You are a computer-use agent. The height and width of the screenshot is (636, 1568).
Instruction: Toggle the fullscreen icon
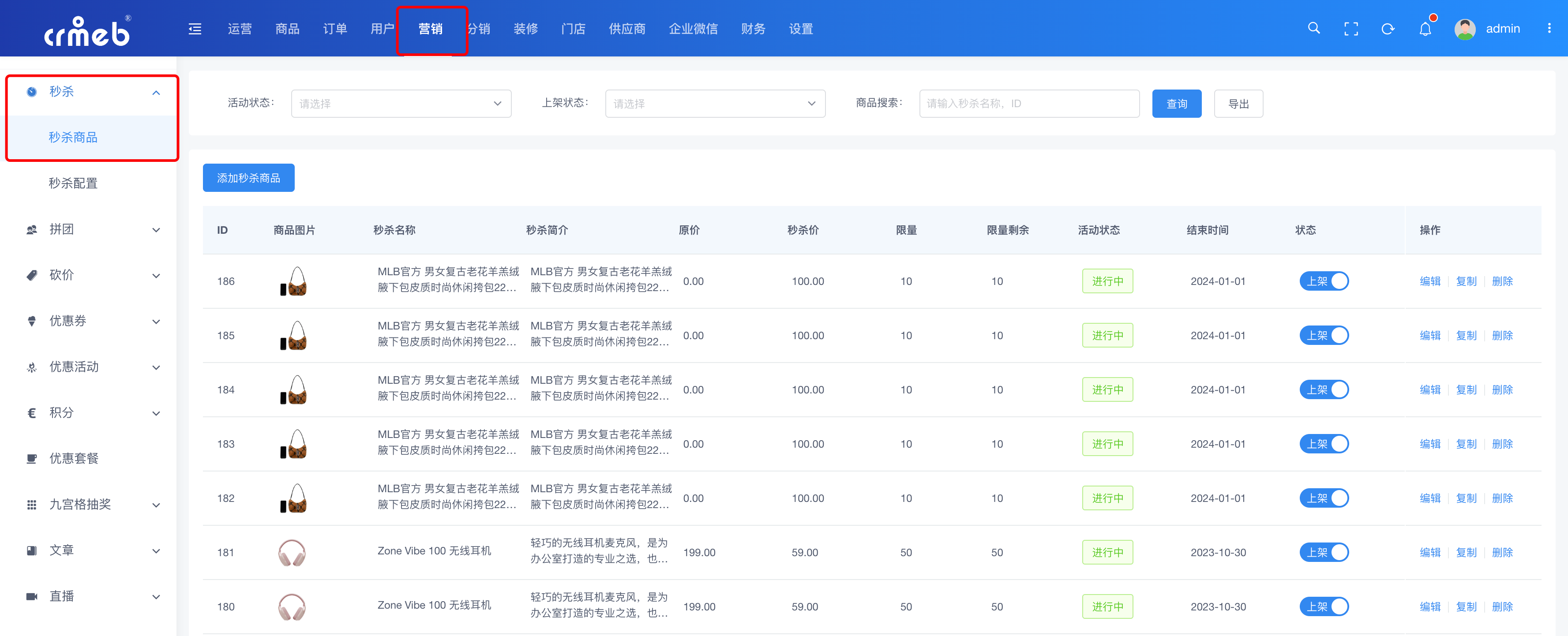click(x=1350, y=29)
